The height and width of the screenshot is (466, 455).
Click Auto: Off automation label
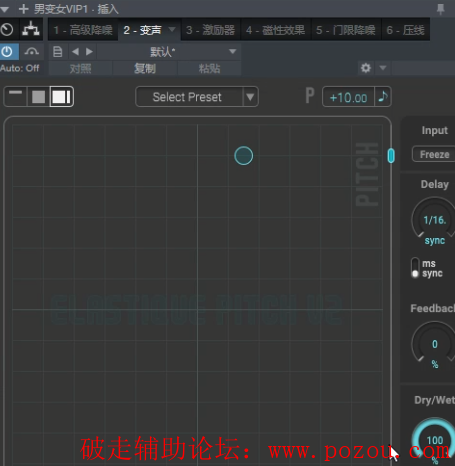tap(20, 68)
